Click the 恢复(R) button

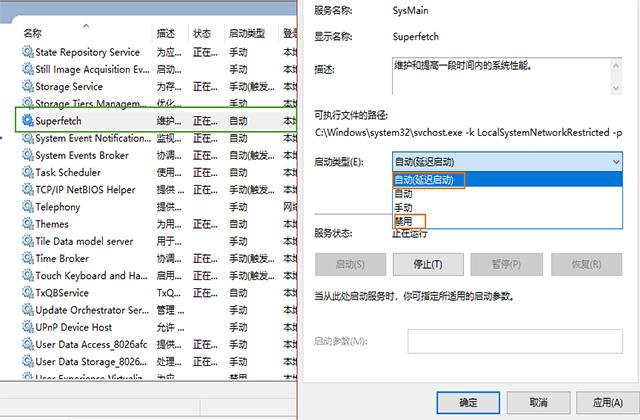[x=587, y=264]
